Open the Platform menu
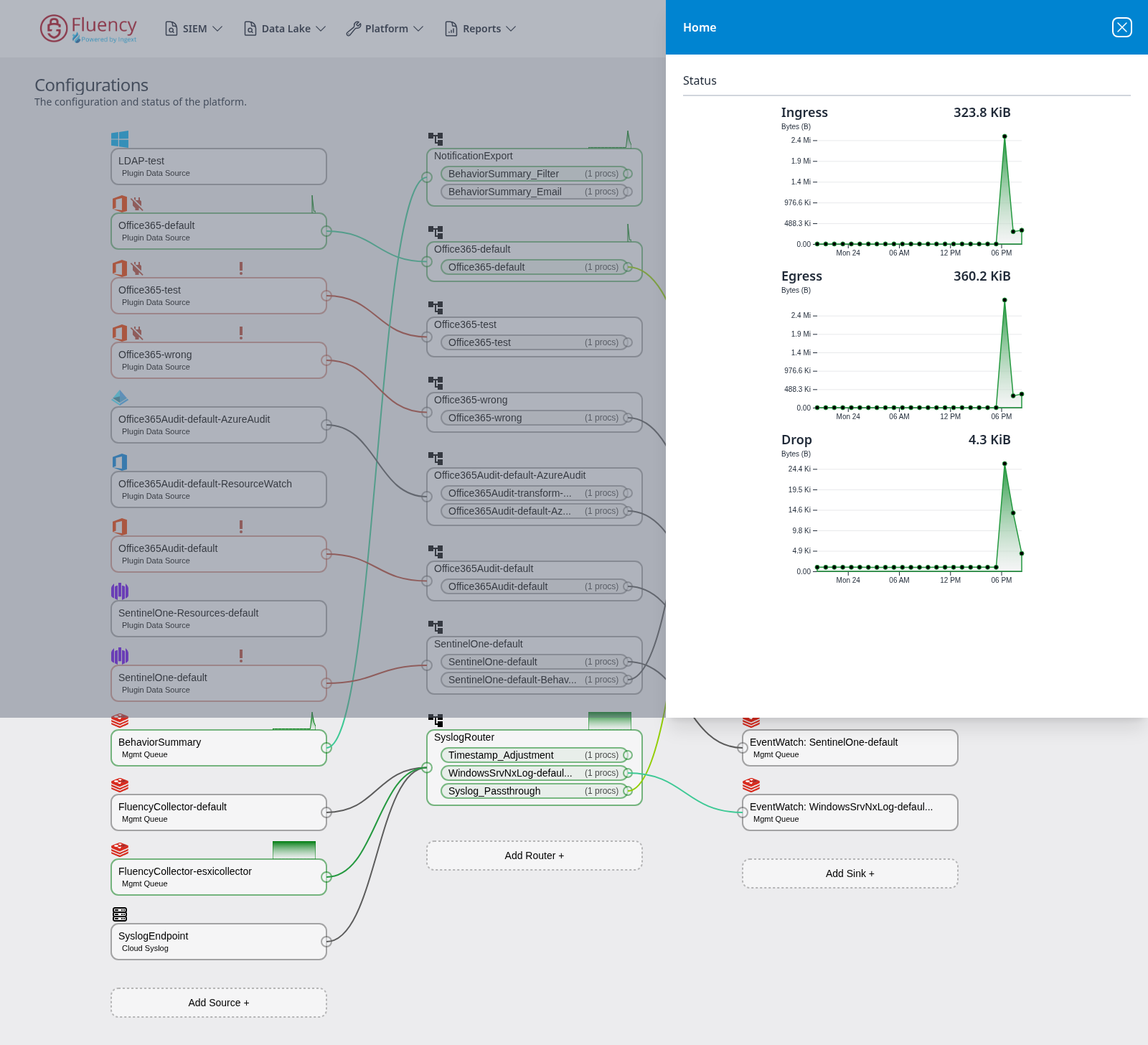1148x1045 pixels. 385,29
